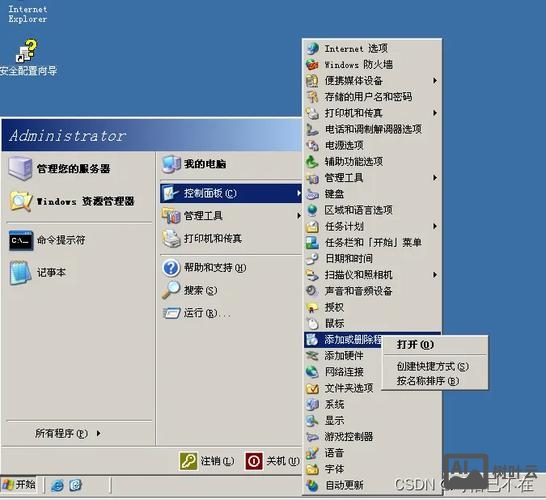Open 搜索(S) in start menu

click(x=231, y=290)
